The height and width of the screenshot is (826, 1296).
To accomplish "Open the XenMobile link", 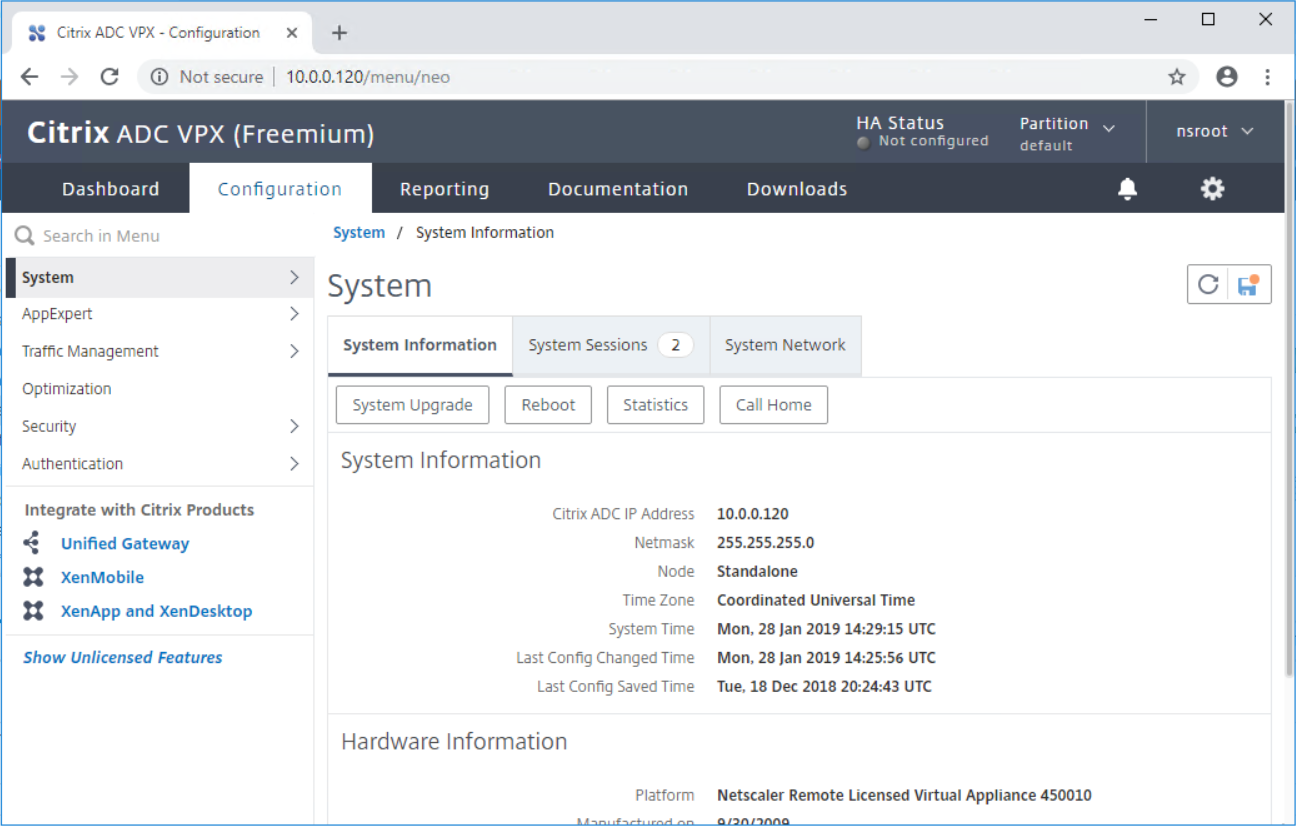I will click(102, 577).
